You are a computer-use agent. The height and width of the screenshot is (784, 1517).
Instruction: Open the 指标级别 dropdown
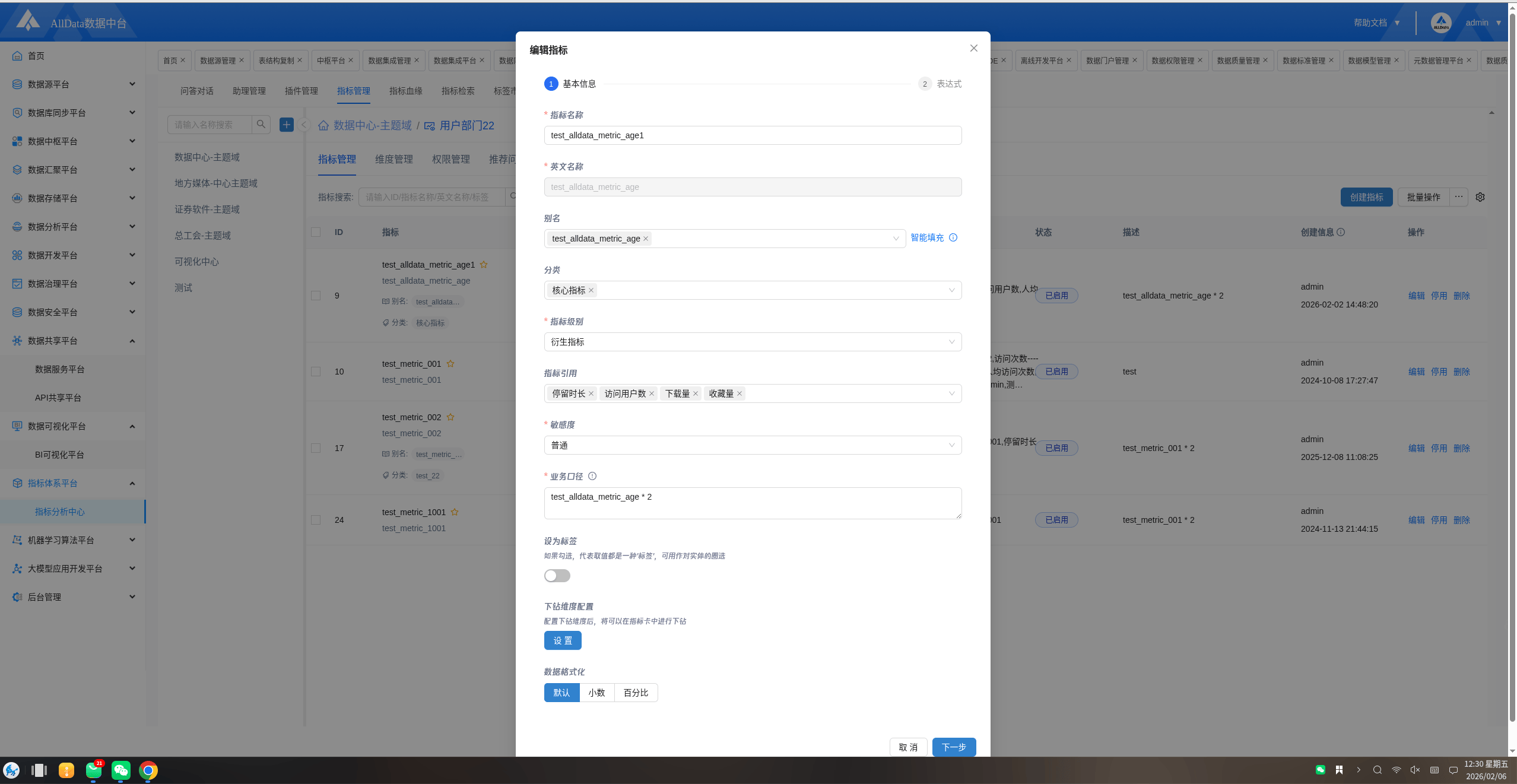[x=752, y=342]
